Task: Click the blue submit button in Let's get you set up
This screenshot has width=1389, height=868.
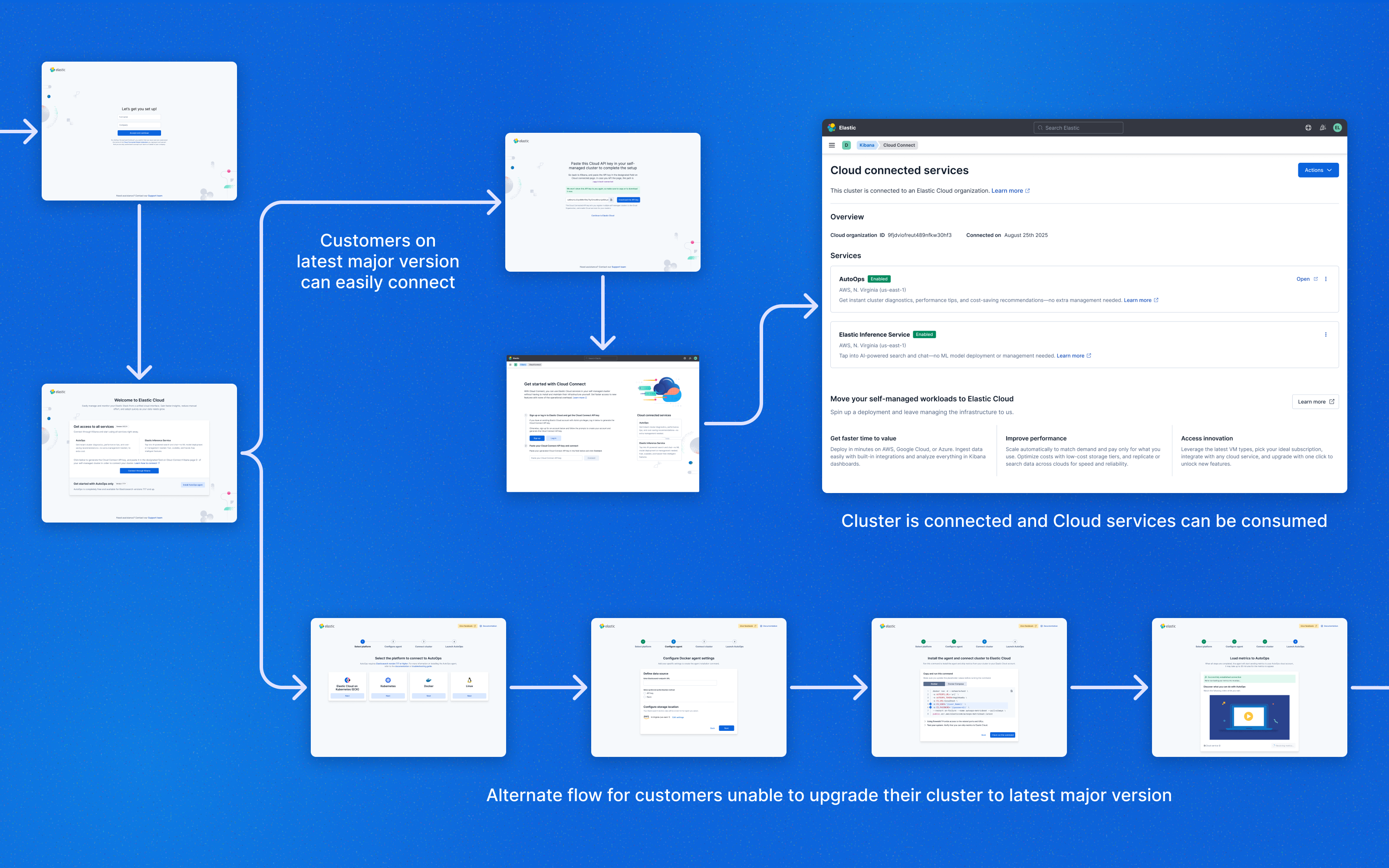Action: point(139,133)
